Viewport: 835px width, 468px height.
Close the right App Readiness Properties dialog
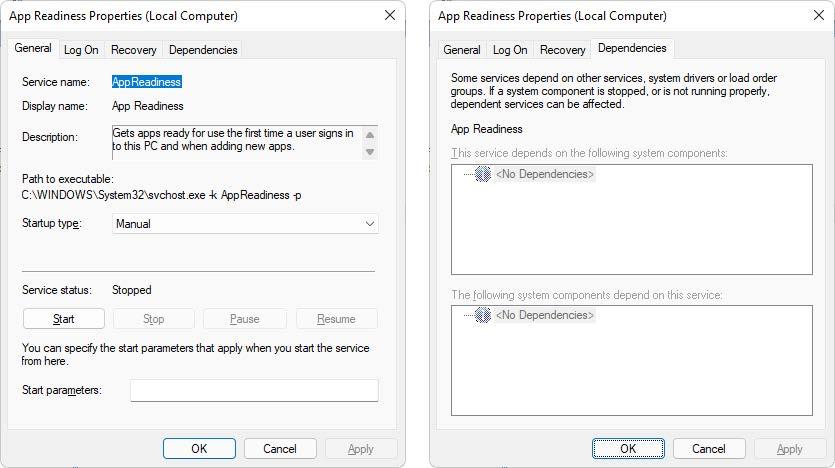click(818, 15)
